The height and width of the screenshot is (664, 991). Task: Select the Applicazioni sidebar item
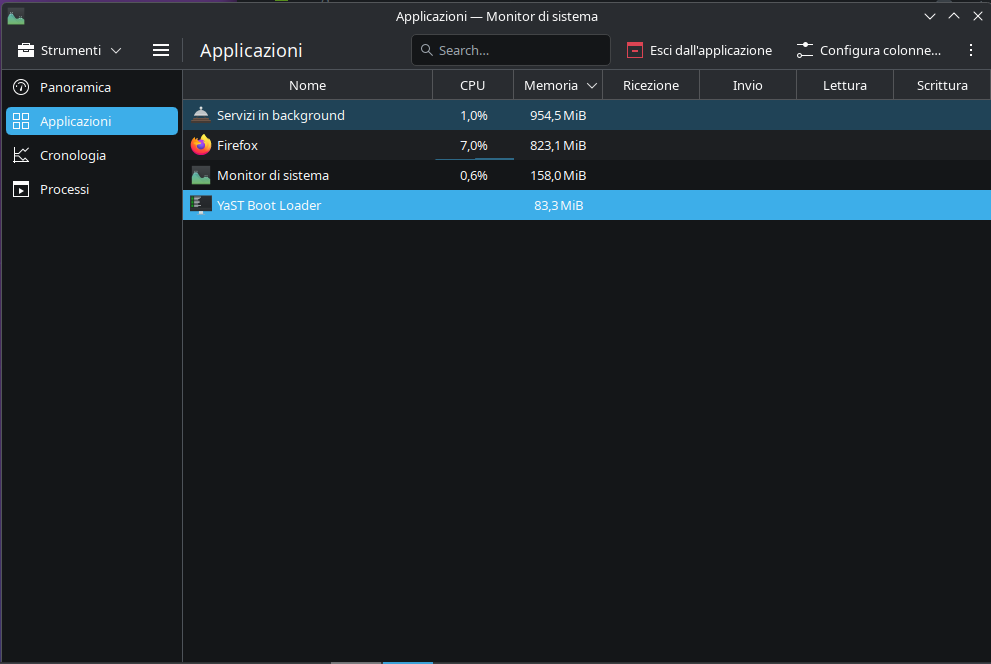(x=75, y=121)
